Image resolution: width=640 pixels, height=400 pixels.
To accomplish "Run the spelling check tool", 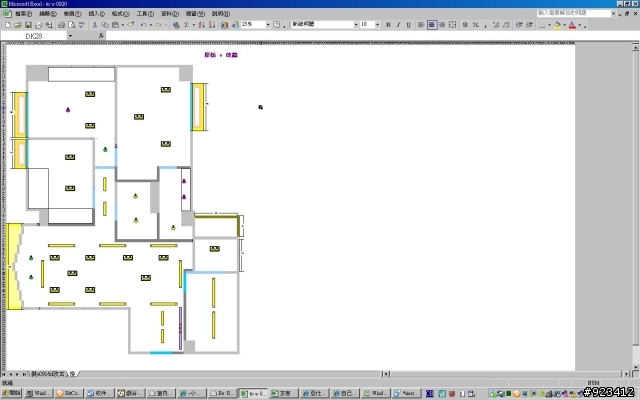I will pos(82,25).
